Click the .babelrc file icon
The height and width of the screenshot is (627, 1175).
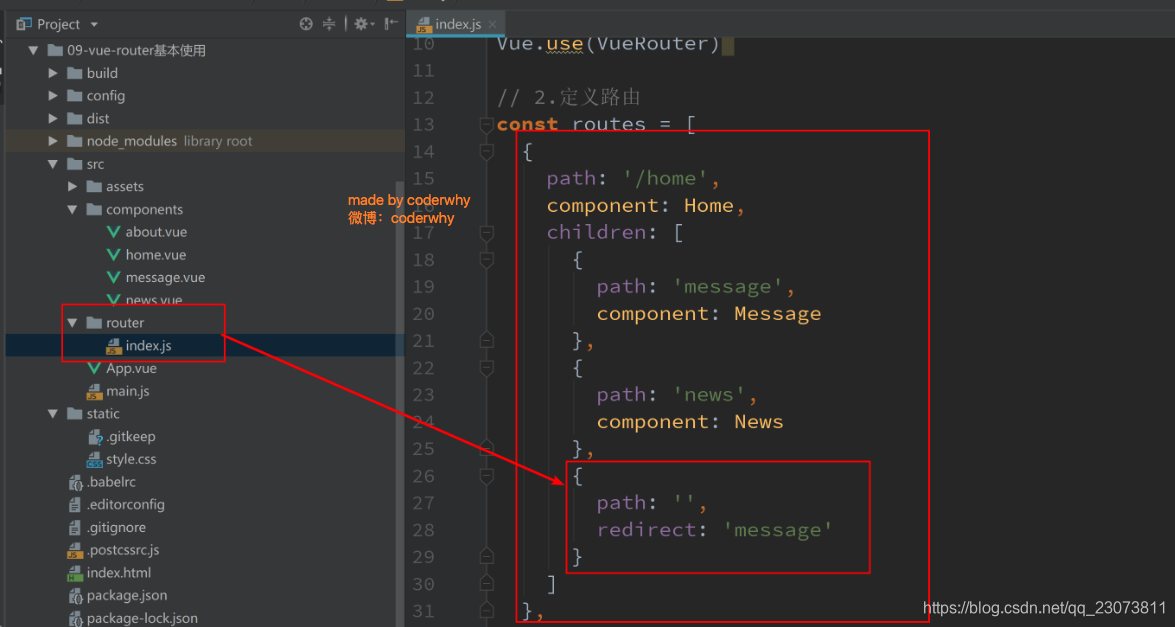click(75, 482)
